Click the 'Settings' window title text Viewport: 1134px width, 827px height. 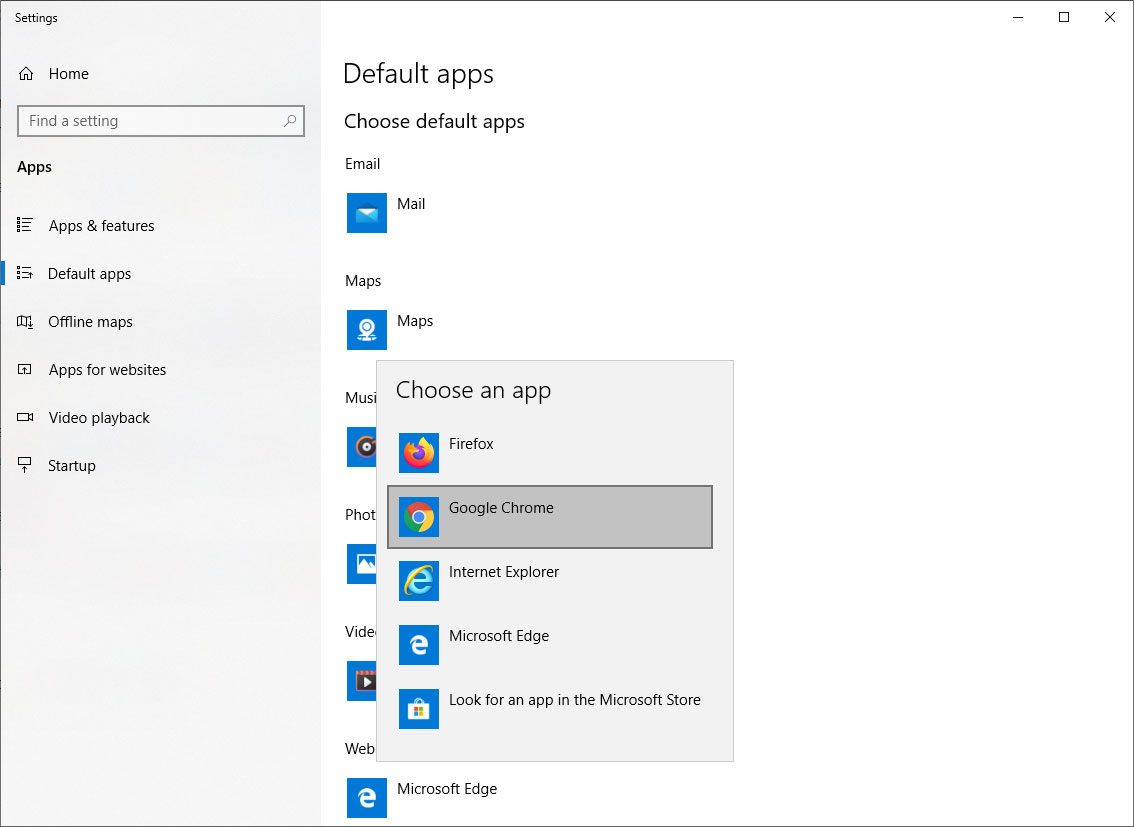click(x=36, y=18)
